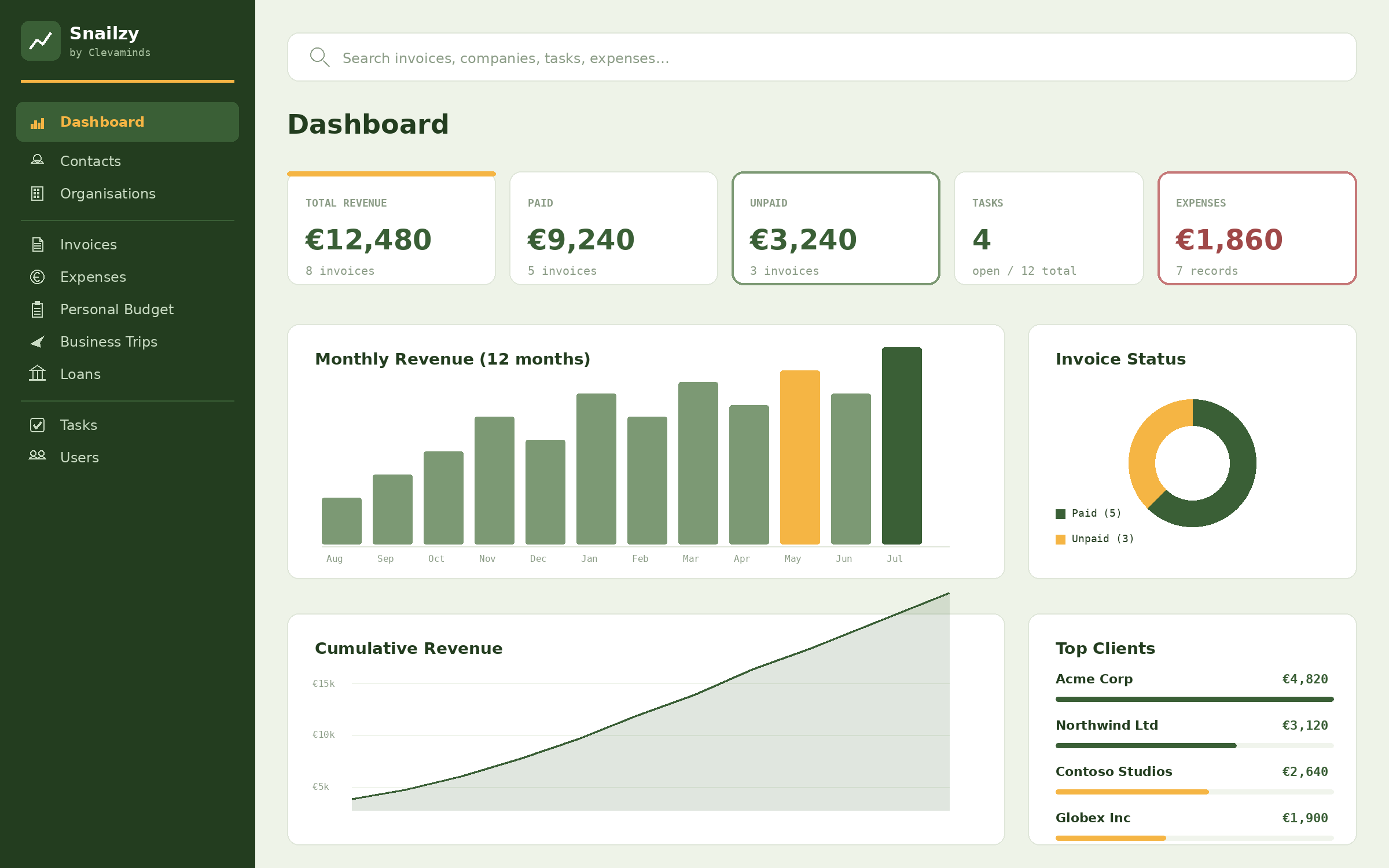Open the Tasks label in sidebar
Viewport: 1389px width, 868px height.
click(79, 425)
